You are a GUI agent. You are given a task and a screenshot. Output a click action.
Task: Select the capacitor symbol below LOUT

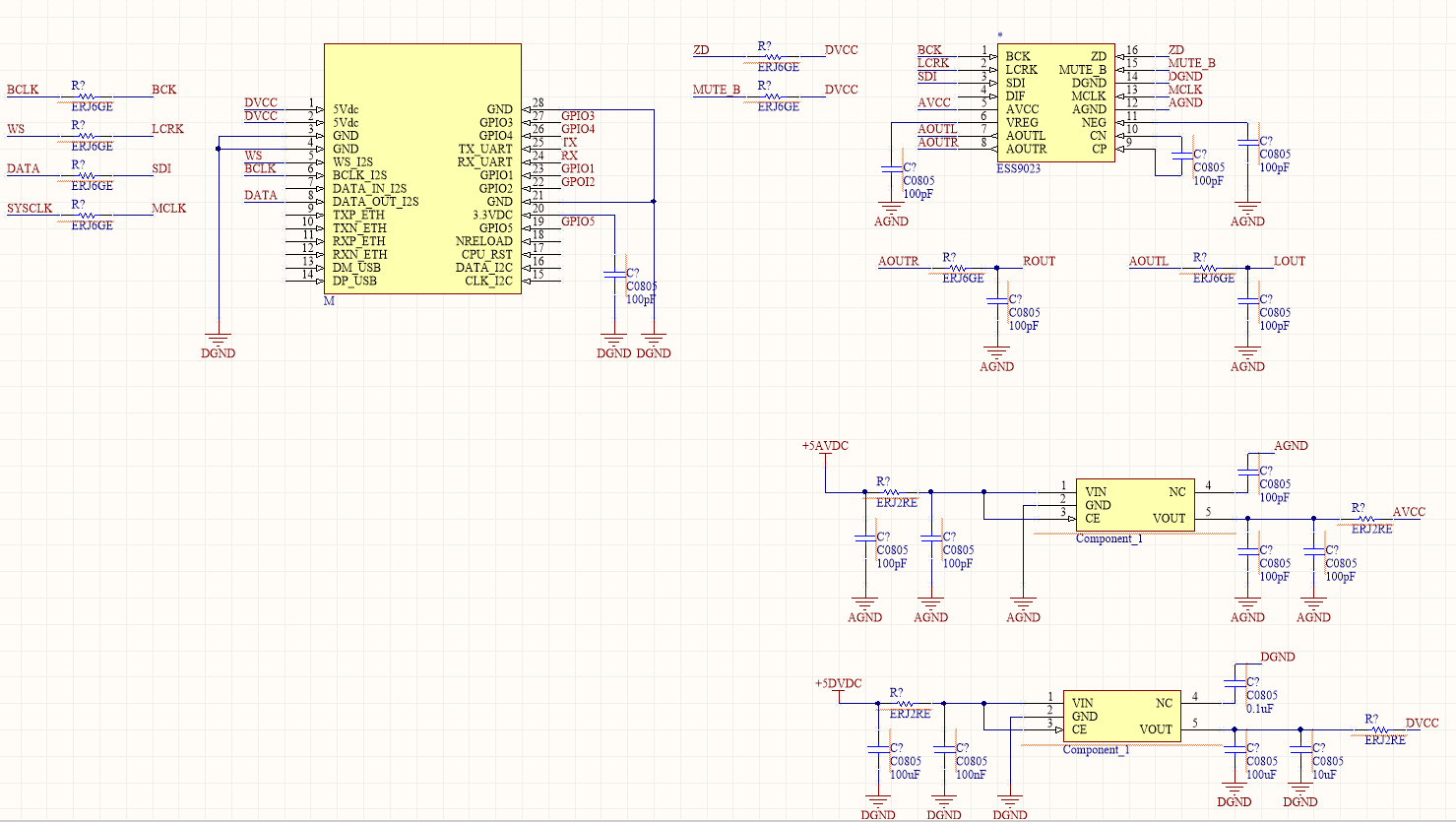pyautogui.click(x=1247, y=303)
